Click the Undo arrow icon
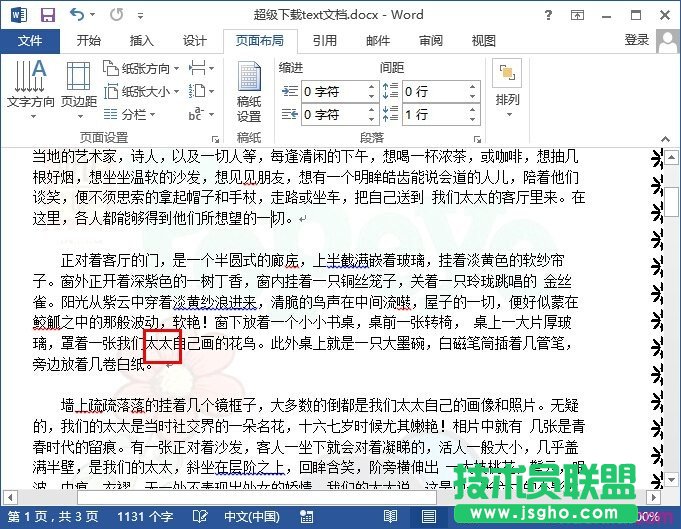Image resolution: width=681 pixels, height=529 pixels. (79, 15)
